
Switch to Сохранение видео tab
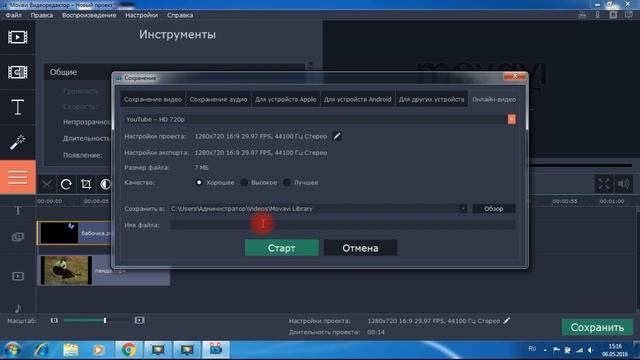[153, 99]
